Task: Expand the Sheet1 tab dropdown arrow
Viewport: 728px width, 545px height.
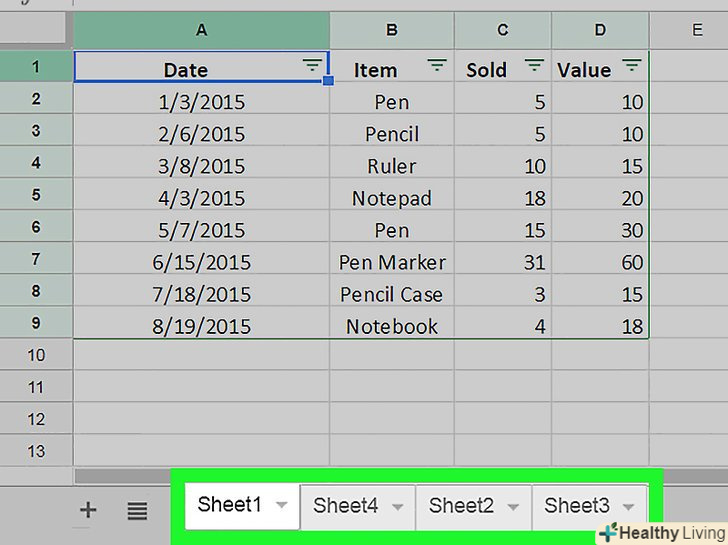Action: (281, 506)
